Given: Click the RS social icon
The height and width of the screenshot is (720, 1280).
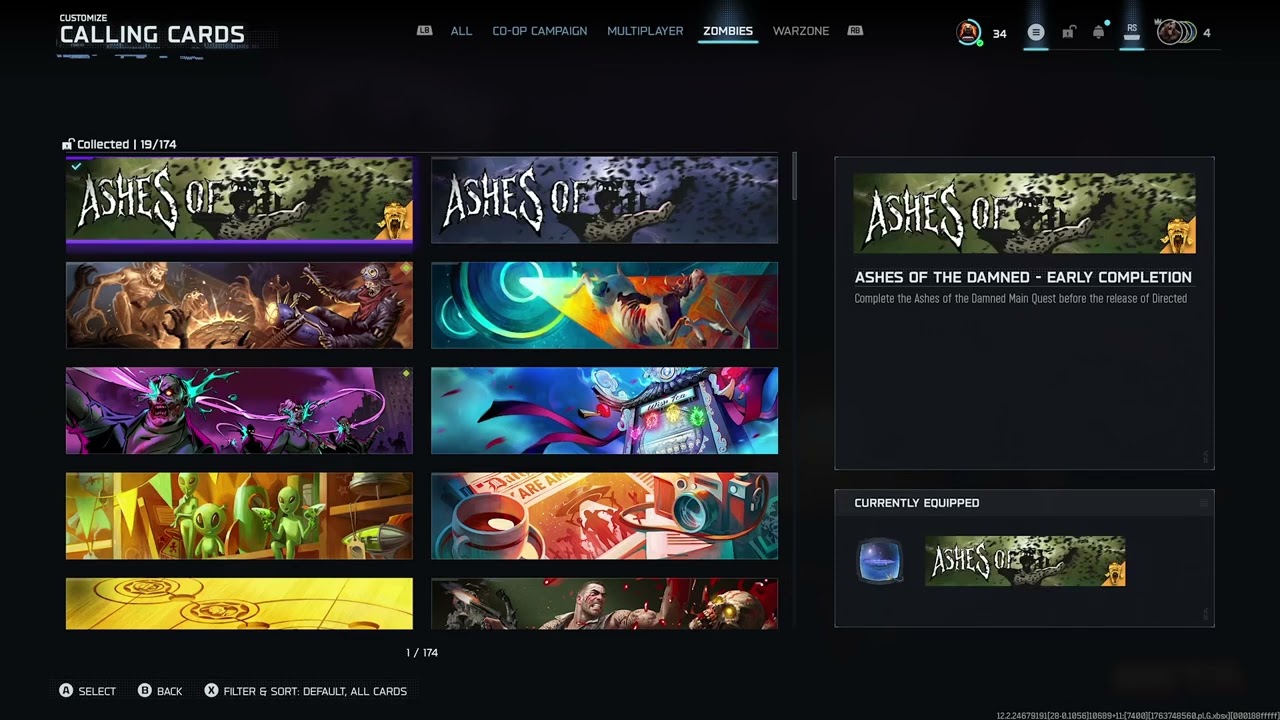Looking at the screenshot, I should point(1132,32).
